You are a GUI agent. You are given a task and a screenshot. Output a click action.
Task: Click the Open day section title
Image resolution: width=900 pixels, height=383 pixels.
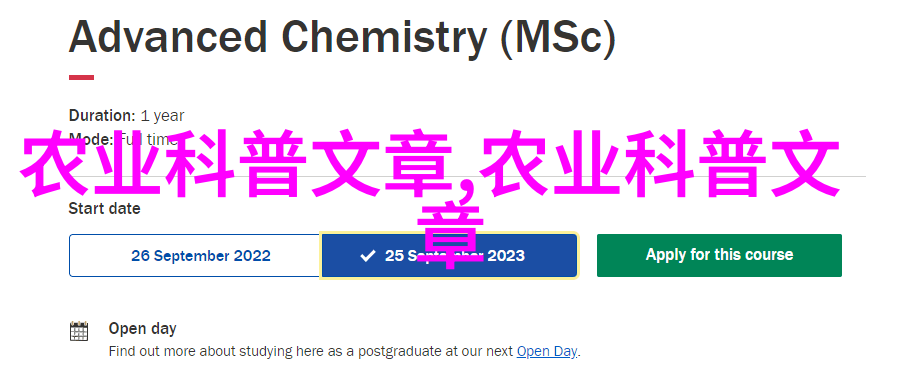[142, 329]
